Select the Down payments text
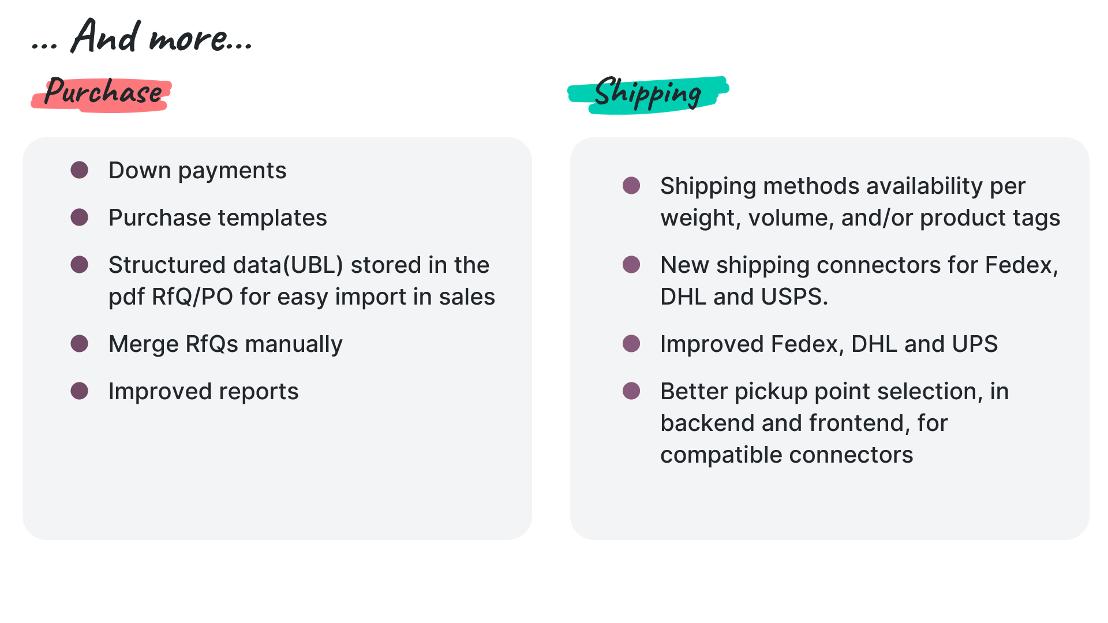This screenshot has height=623, width=1108. point(197,170)
